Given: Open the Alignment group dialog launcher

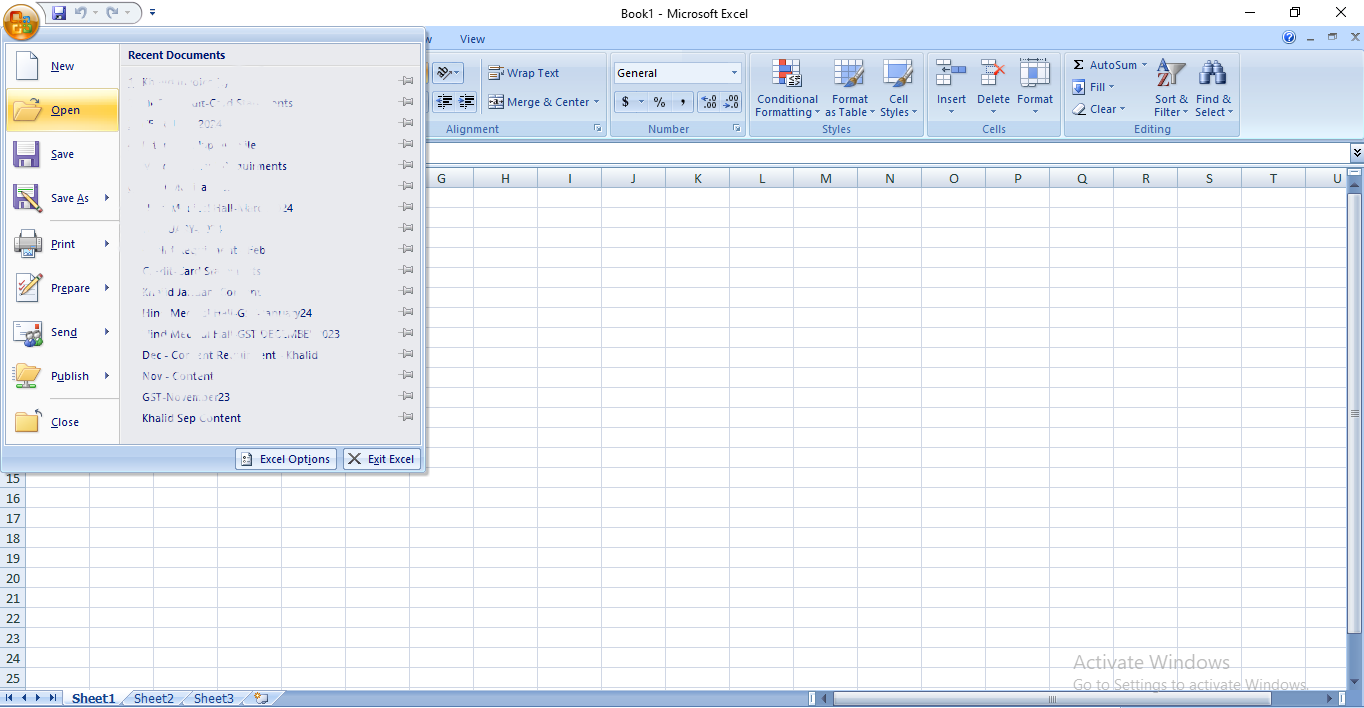Looking at the screenshot, I should tap(598, 129).
